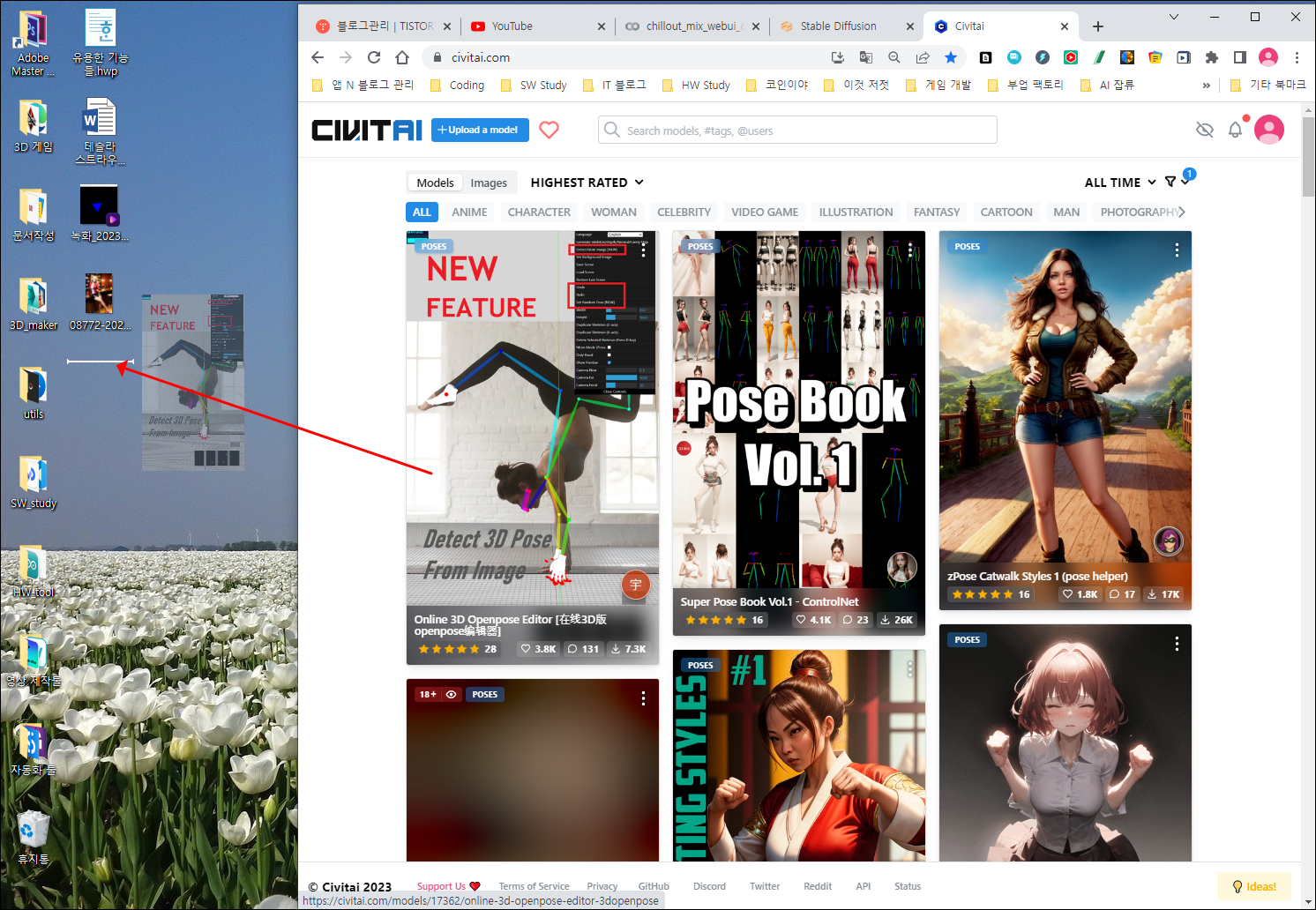Click the Upload a model button
The height and width of the screenshot is (910, 1316).
480,130
